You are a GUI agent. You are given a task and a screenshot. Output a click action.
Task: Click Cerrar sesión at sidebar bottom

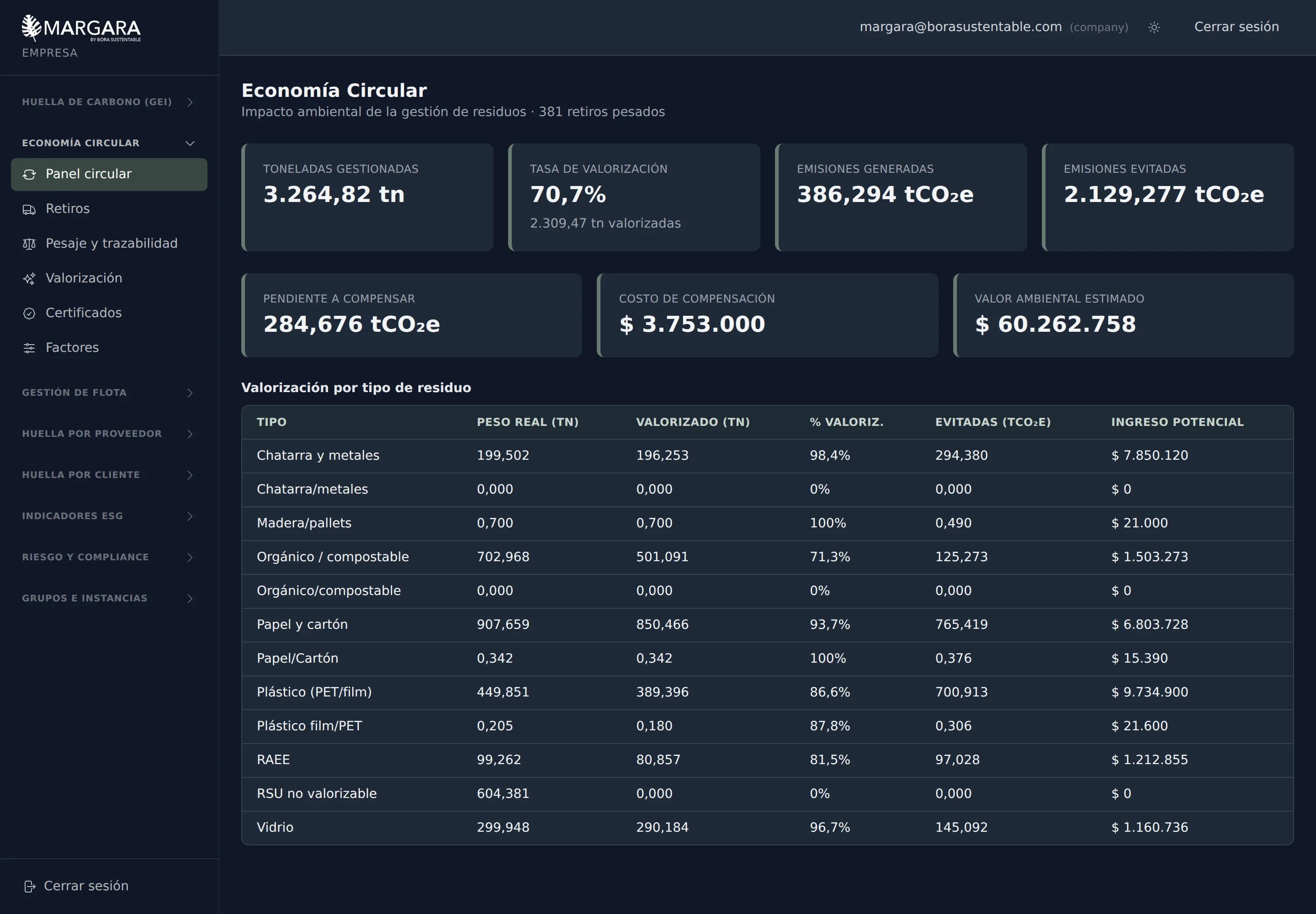point(76,887)
